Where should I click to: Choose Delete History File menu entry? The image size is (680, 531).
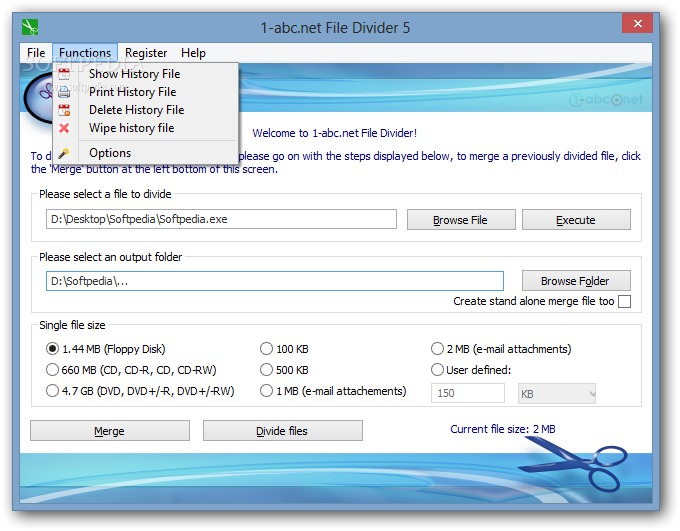tap(146, 110)
